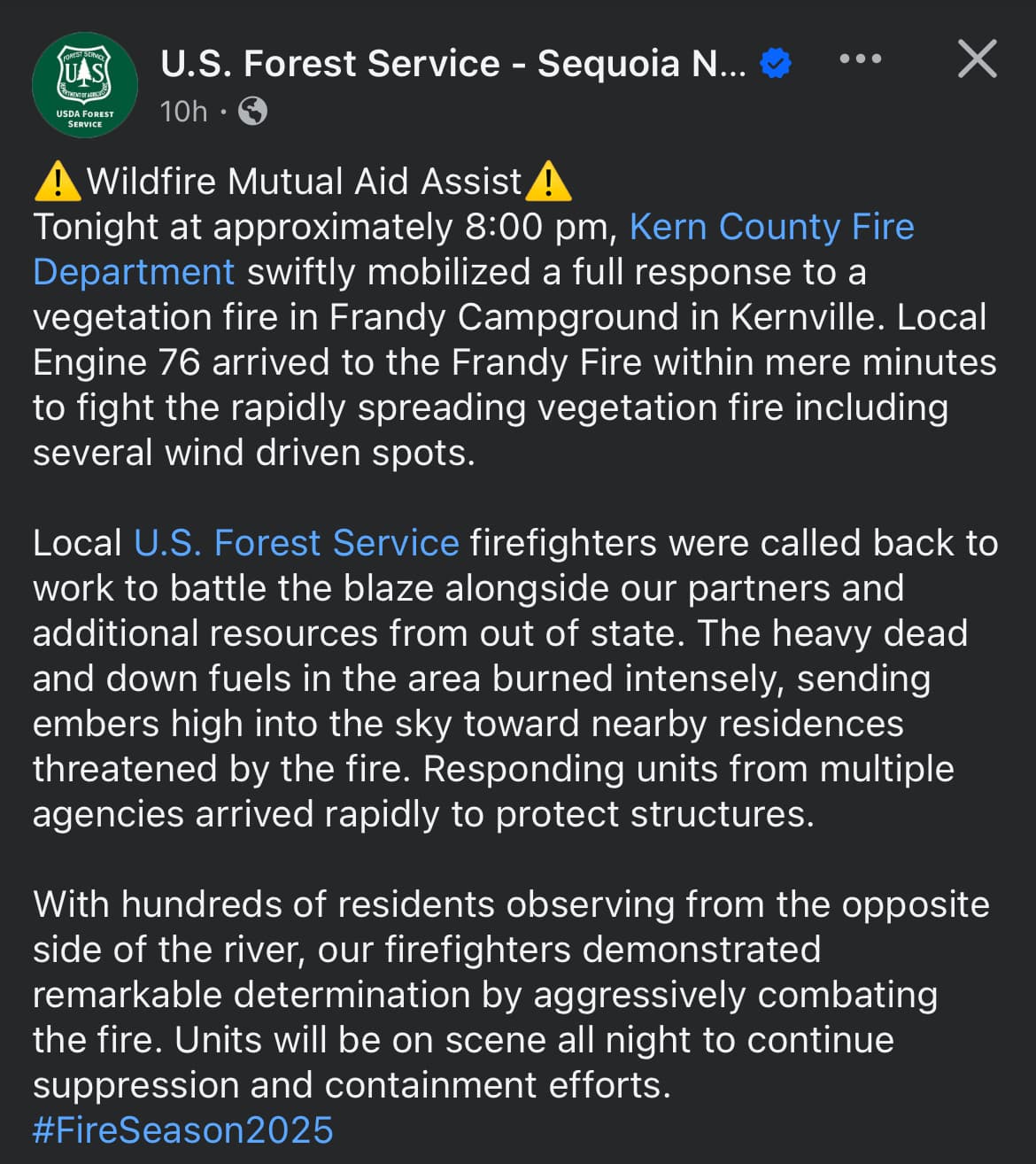
Task: Open the USDA Forest Service profile picture
Action: (x=85, y=85)
